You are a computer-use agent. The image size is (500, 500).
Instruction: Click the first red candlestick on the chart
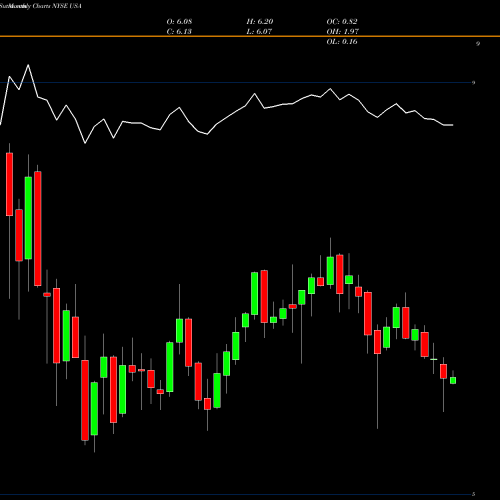tap(9, 184)
